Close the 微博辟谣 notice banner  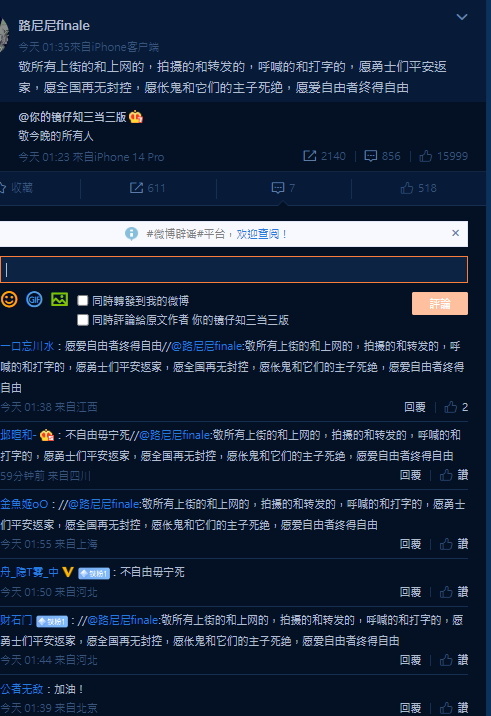point(455,233)
